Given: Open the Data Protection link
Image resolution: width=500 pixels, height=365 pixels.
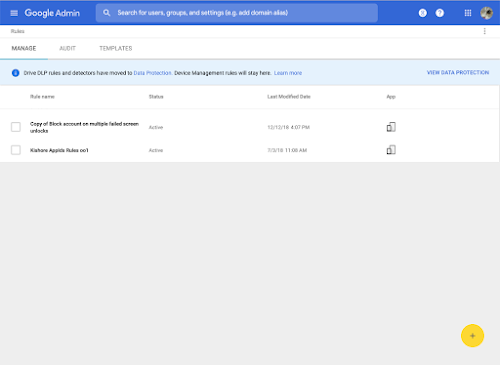Looking at the screenshot, I should [152, 73].
